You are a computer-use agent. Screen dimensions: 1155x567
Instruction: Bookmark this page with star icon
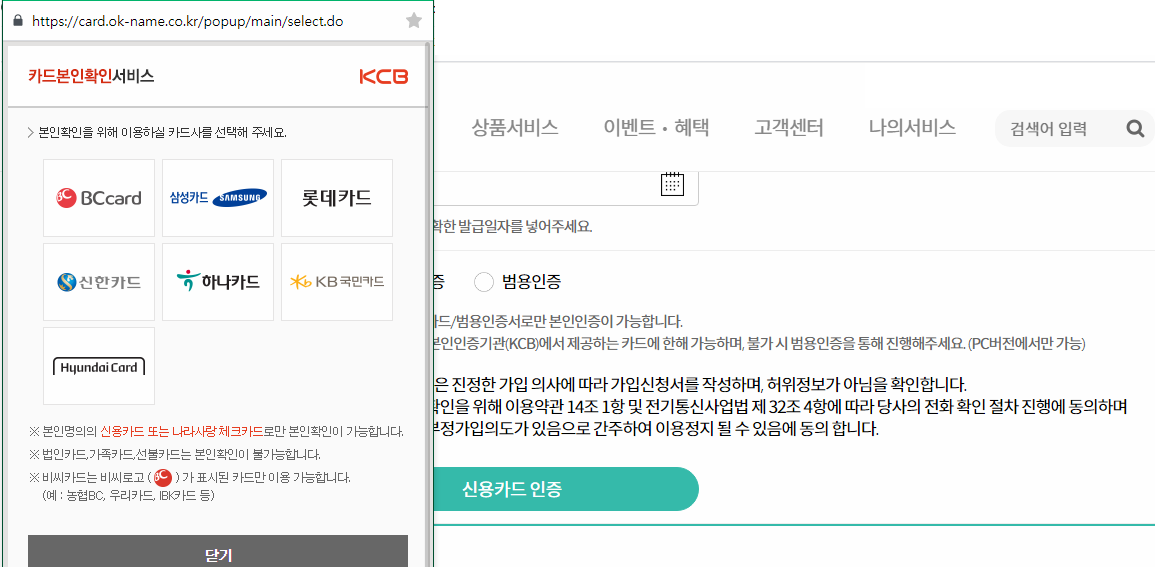click(414, 21)
